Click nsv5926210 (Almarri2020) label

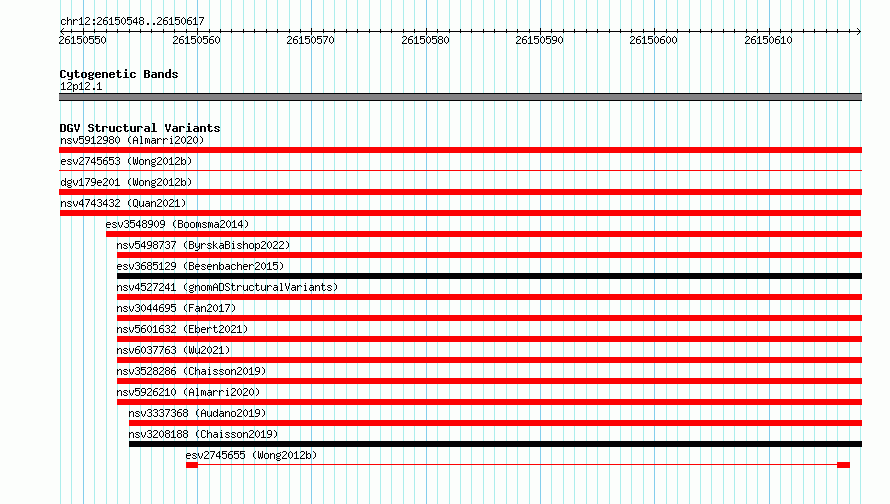pos(188,392)
